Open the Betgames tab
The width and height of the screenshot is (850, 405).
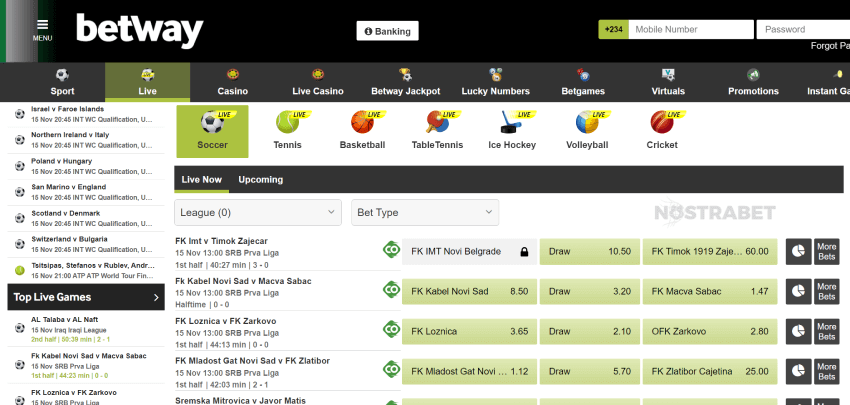(583, 82)
